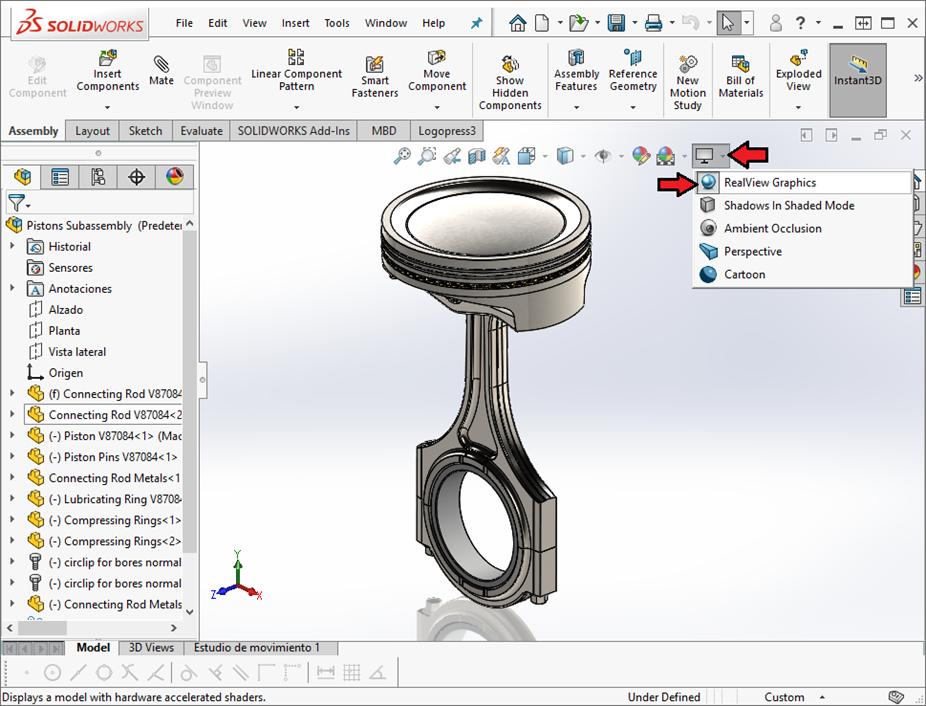Open the DisplayManager color wheel tab
Viewport: 926px width, 706px height.
click(x=175, y=177)
